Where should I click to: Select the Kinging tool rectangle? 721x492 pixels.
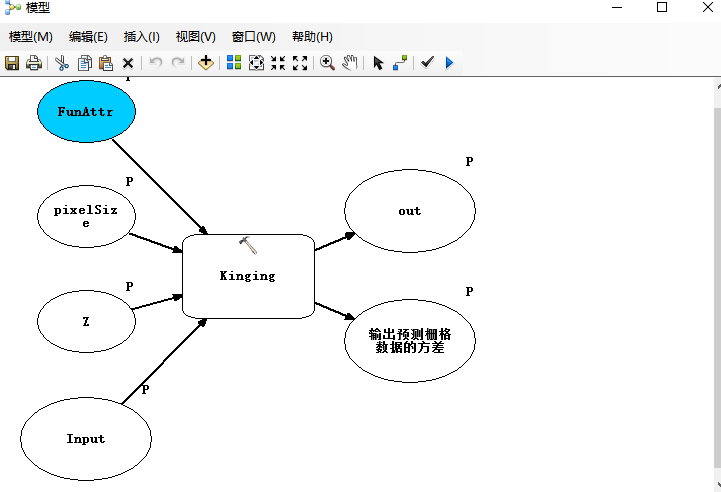pyautogui.click(x=249, y=276)
